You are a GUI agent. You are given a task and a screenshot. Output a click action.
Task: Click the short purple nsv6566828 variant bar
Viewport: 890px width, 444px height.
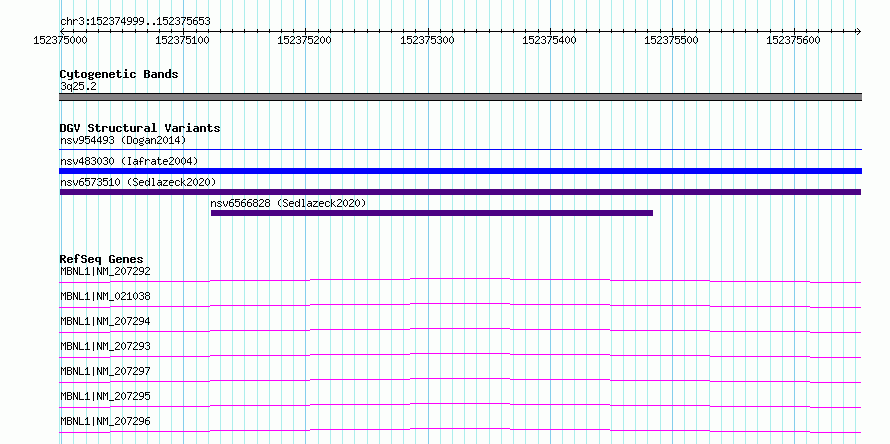pyautogui.click(x=432, y=213)
